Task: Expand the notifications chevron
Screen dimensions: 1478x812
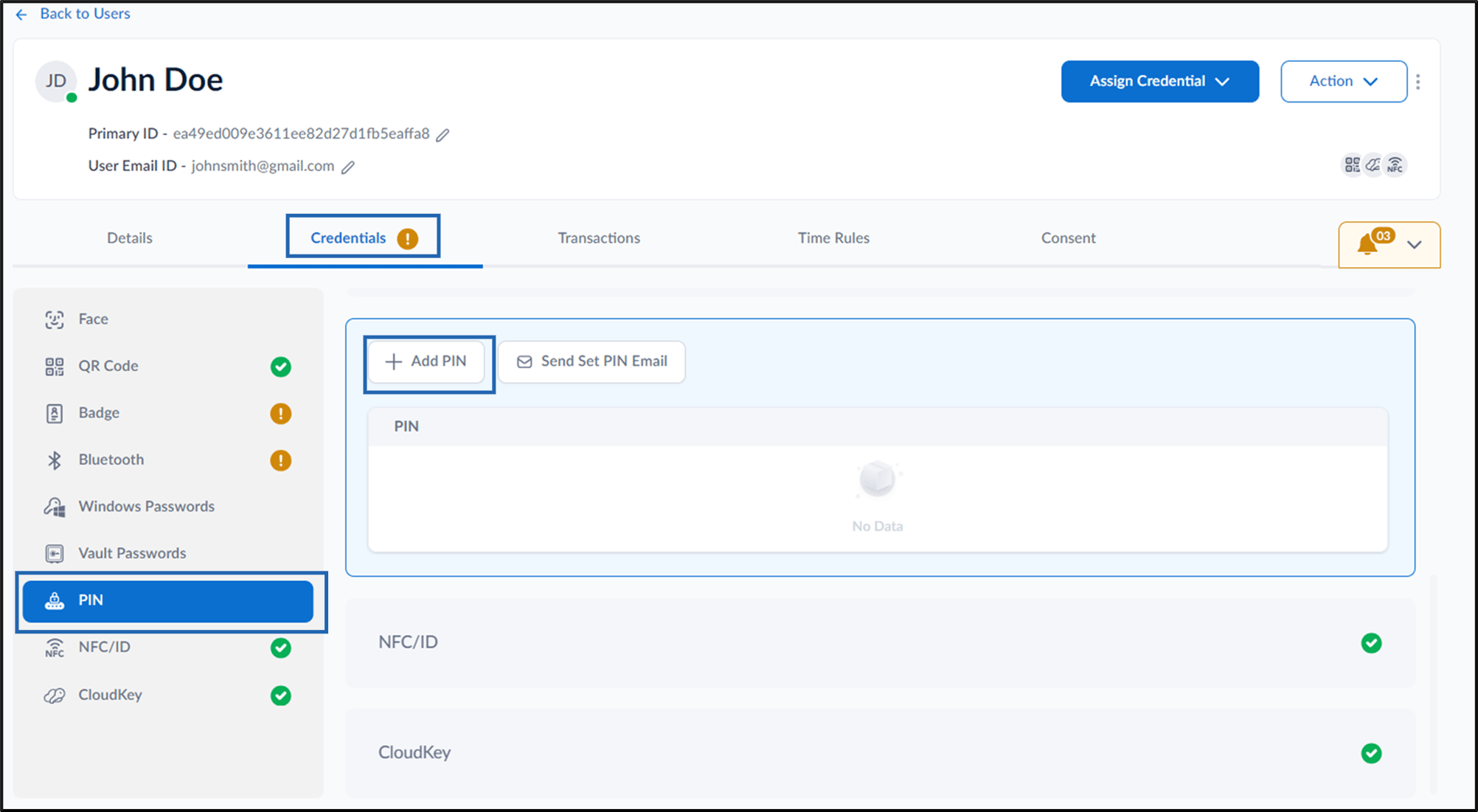Action: 1414,244
